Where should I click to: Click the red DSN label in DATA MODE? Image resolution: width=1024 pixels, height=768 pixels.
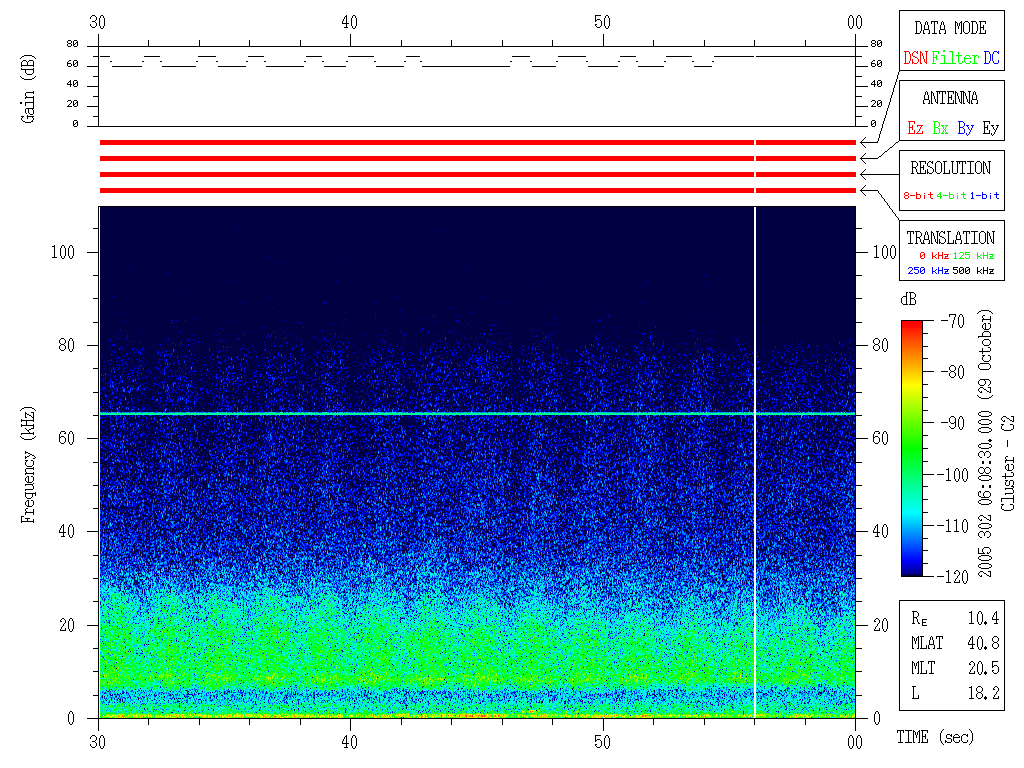point(915,59)
